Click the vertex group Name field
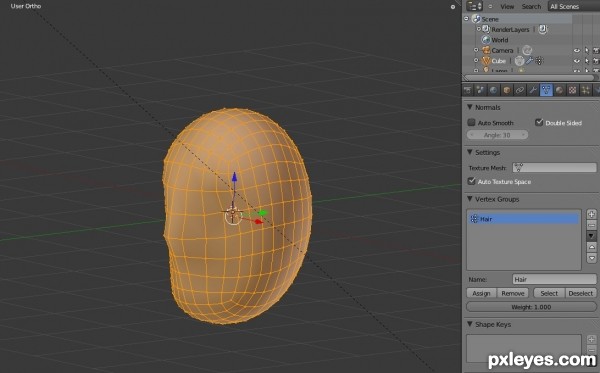The width and height of the screenshot is (600, 373). coord(554,279)
